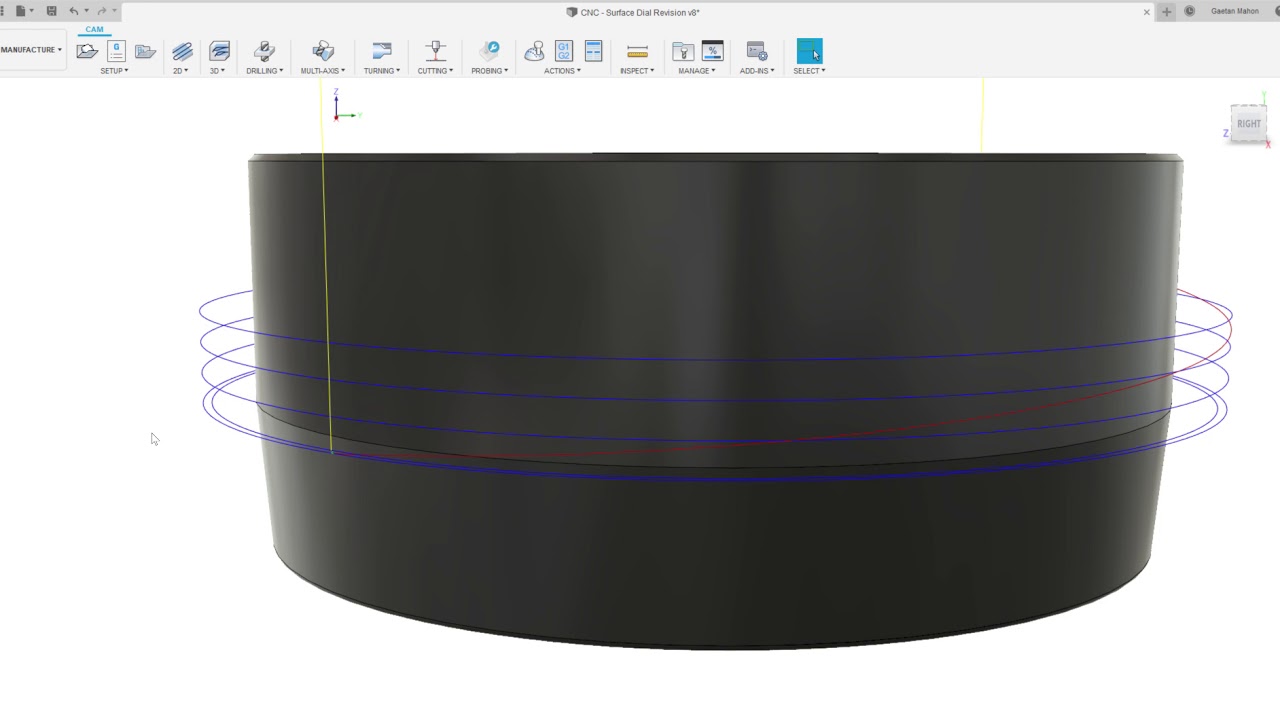Choose the Drilling tool icon
The width and height of the screenshot is (1280, 720).
pyautogui.click(x=265, y=51)
